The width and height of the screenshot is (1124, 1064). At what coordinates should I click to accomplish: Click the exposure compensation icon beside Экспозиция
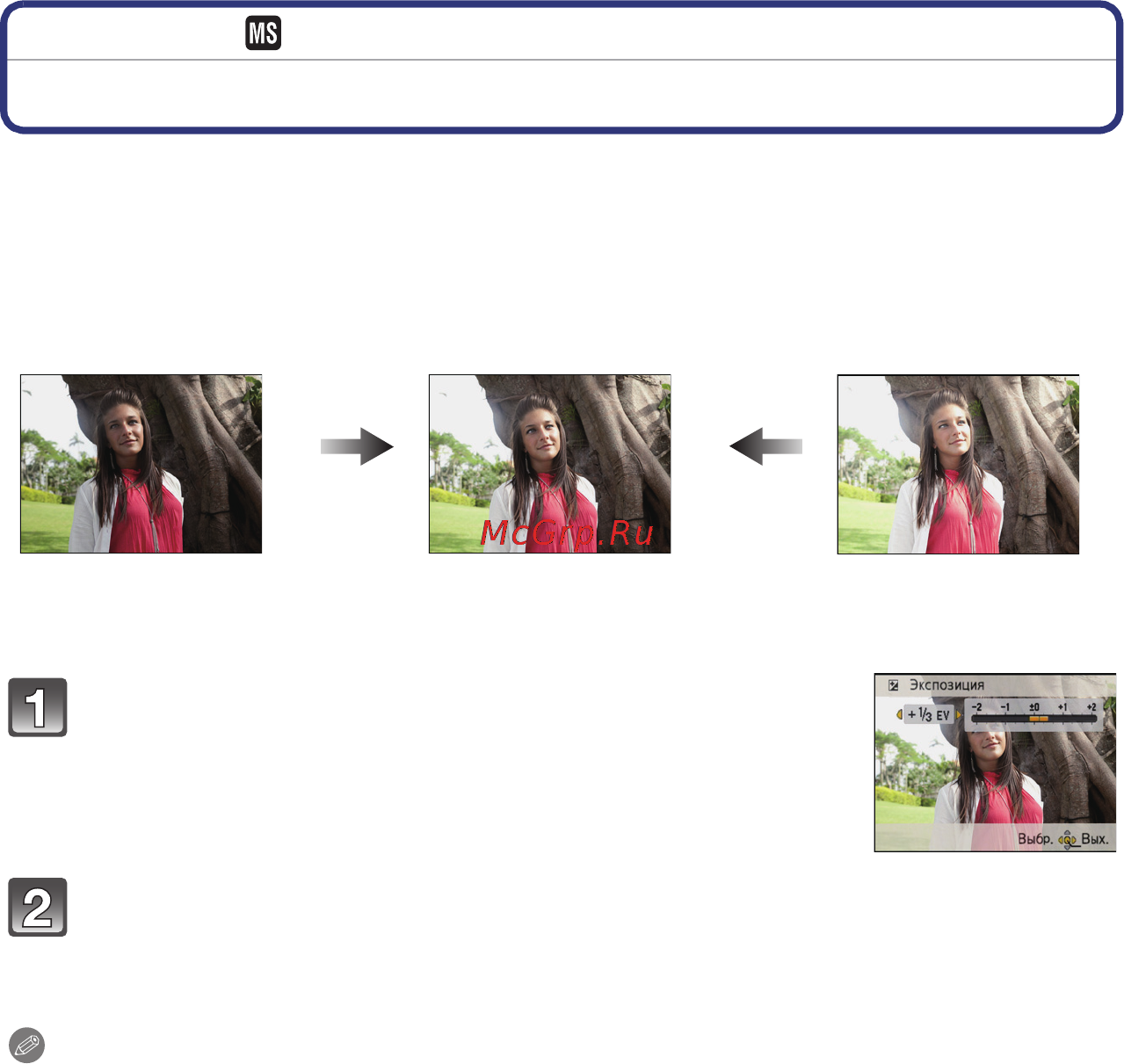[x=893, y=685]
